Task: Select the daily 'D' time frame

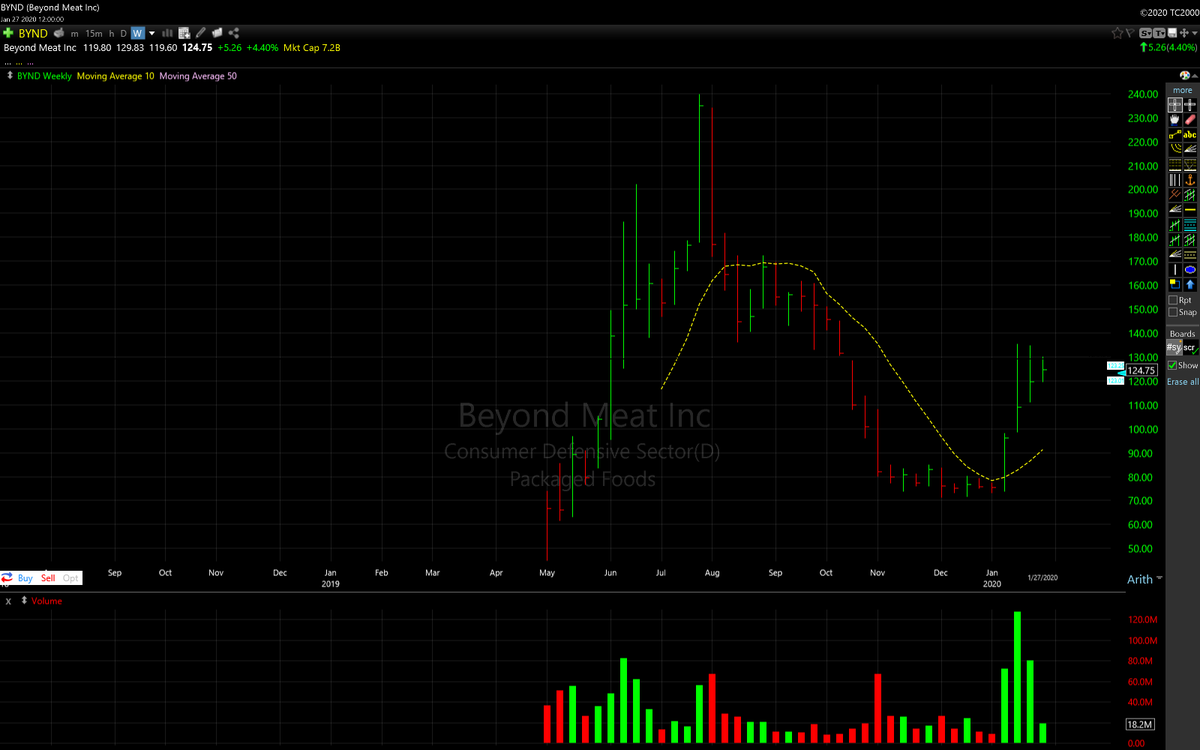Action: (124, 34)
